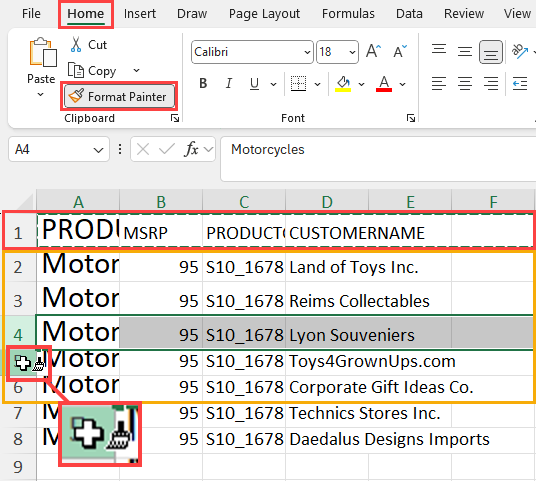Select column A header

coord(78,201)
